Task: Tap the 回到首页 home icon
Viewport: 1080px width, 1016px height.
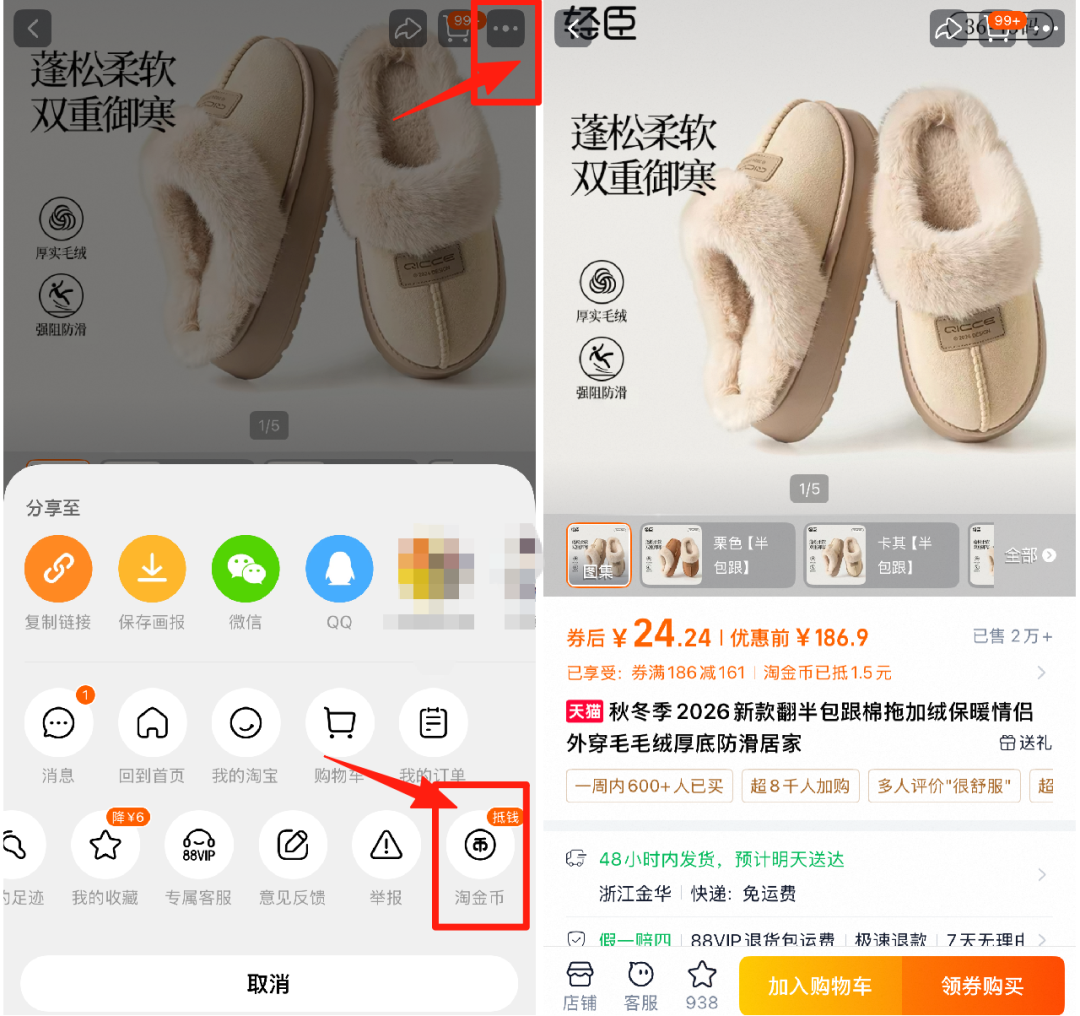Action: pyautogui.click(x=152, y=722)
